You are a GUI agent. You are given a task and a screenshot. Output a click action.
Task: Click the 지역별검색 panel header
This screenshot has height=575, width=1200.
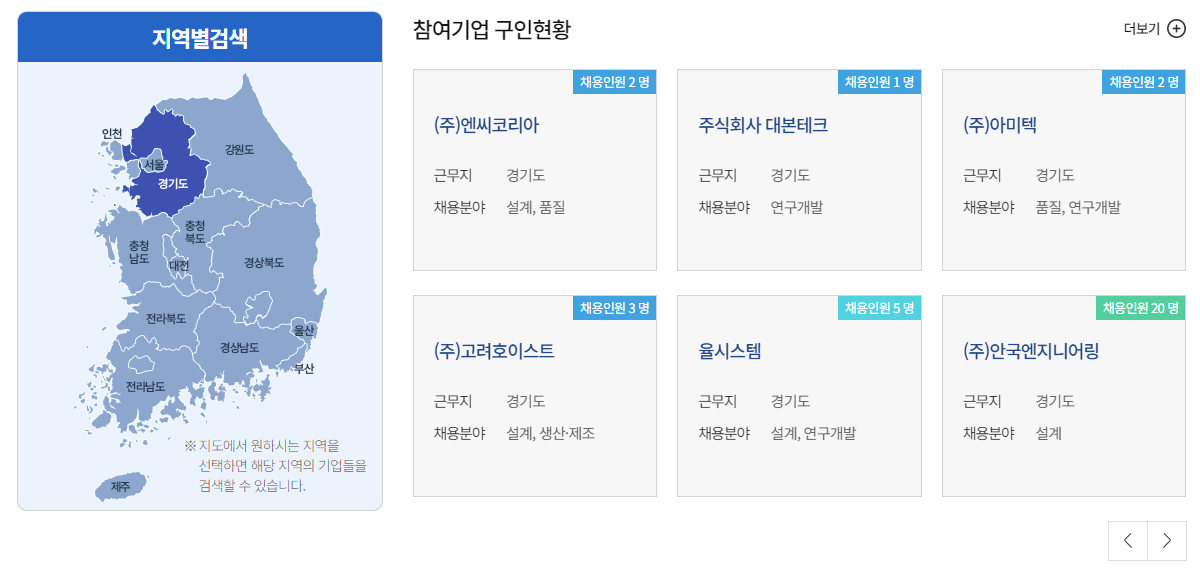[x=200, y=38]
